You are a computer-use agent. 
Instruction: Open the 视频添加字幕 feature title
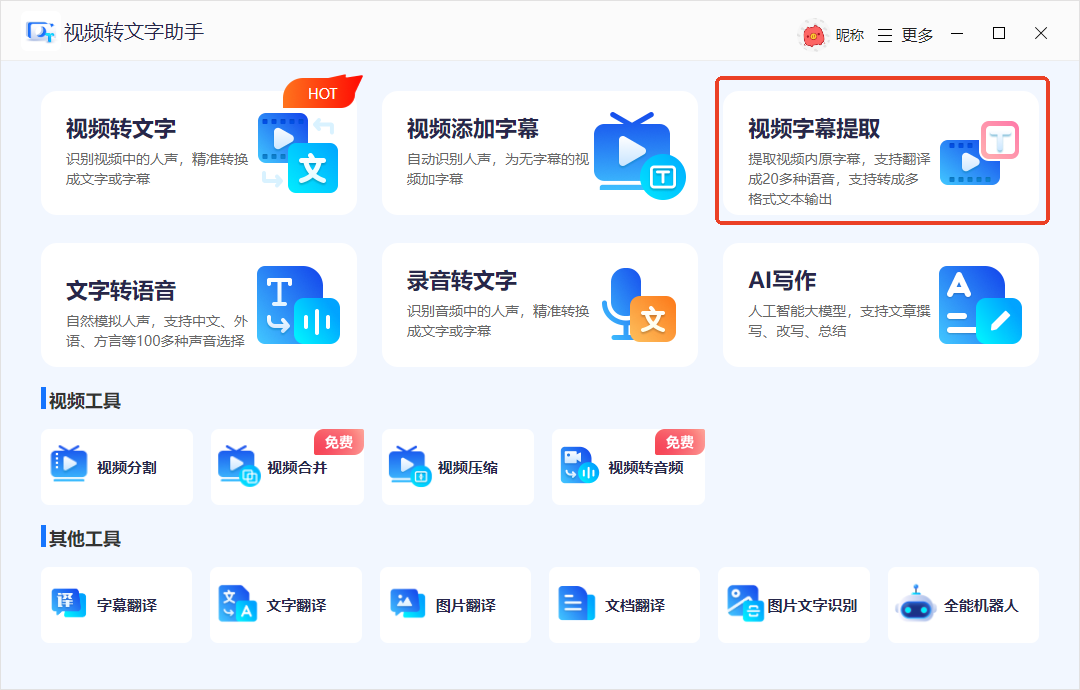click(x=472, y=129)
